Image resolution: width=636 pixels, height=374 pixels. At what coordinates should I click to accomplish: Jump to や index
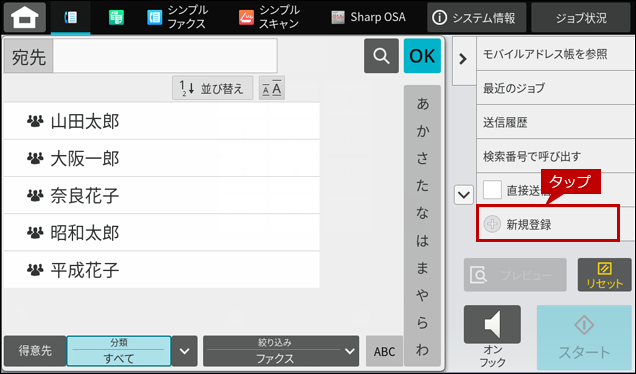pos(423,295)
